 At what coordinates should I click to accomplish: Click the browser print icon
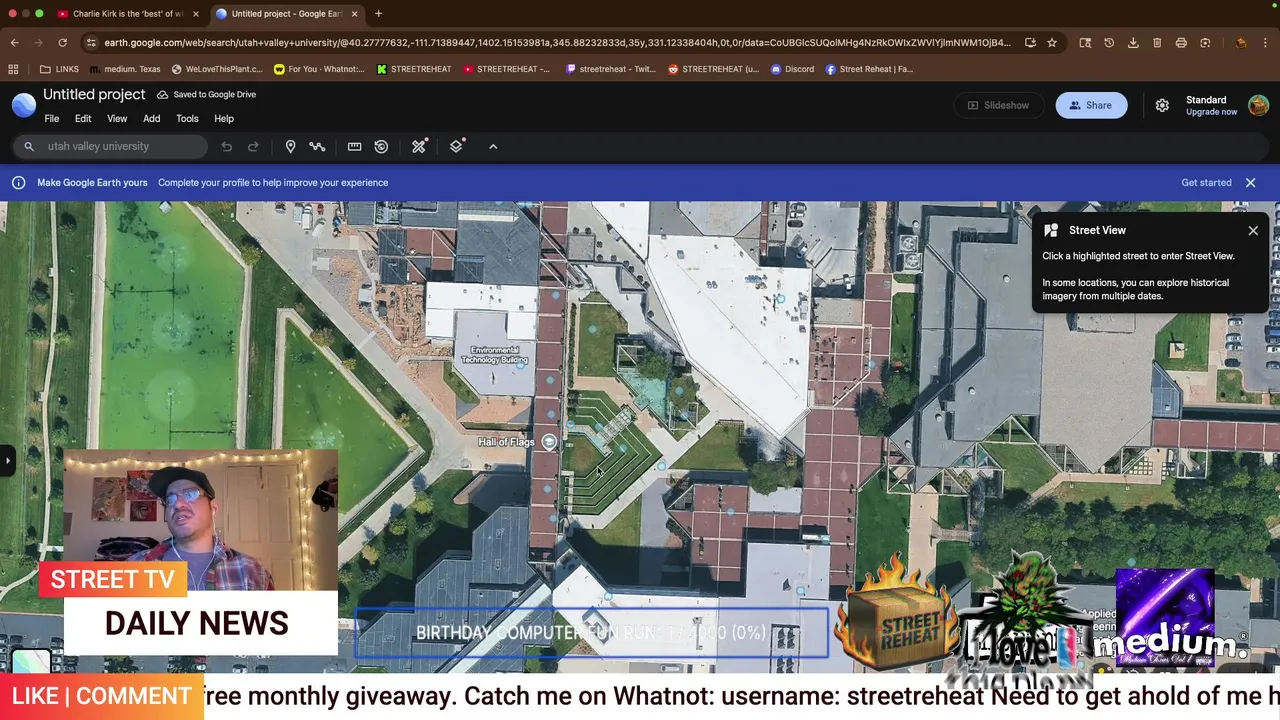click(x=1181, y=43)
